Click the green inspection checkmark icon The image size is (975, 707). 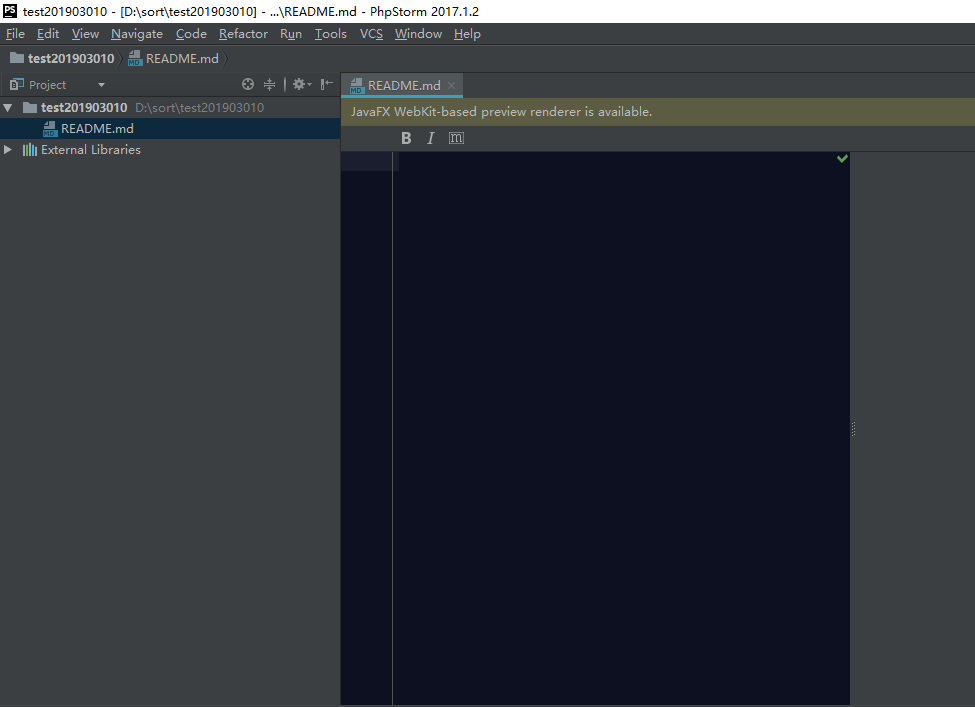842,159
